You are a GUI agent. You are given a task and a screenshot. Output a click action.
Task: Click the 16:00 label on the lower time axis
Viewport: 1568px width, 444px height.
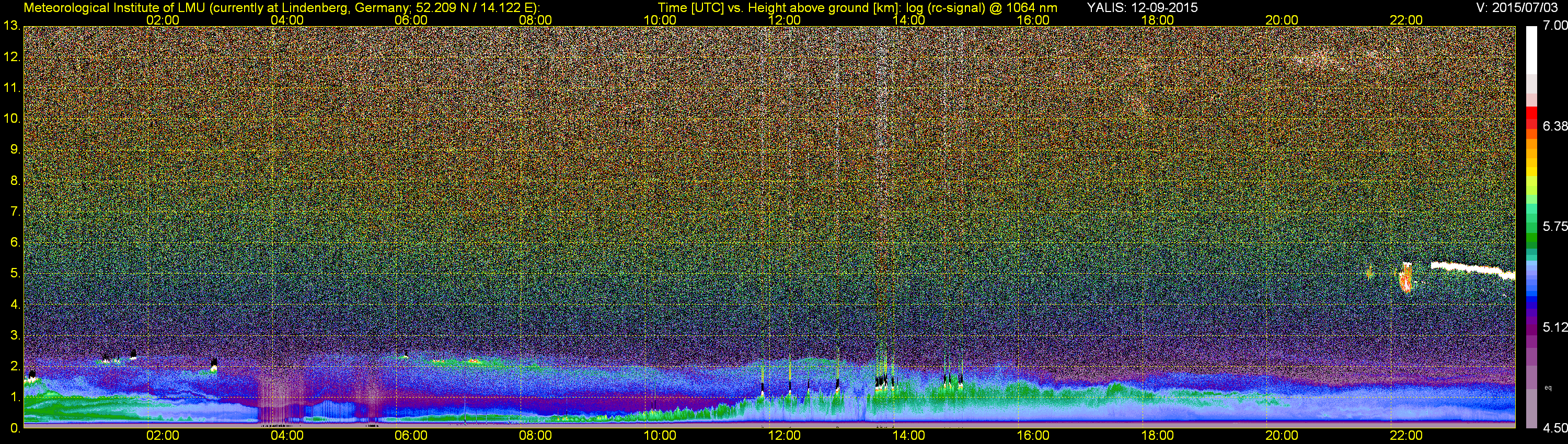[1033, 436]
